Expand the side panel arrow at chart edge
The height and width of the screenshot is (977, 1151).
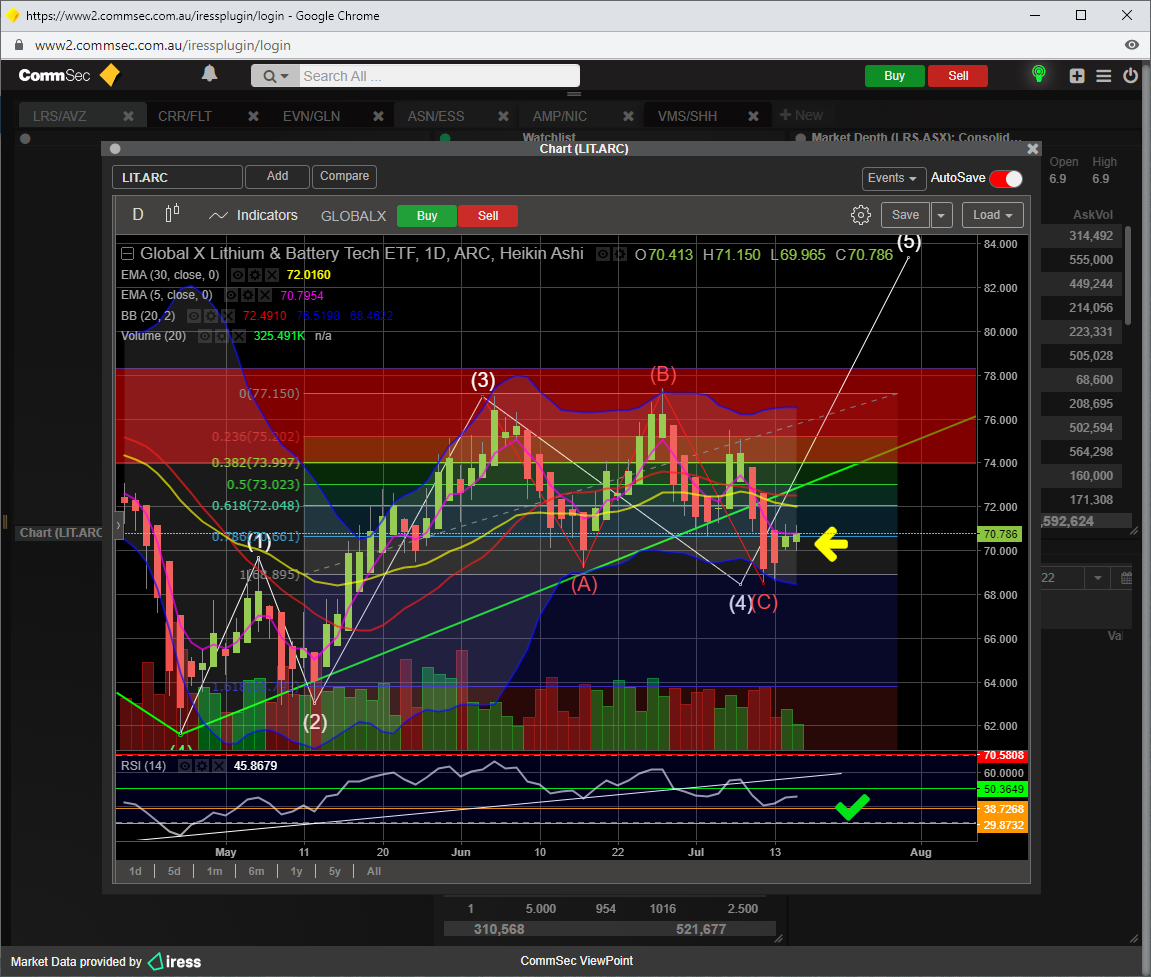tap(118, 526)
